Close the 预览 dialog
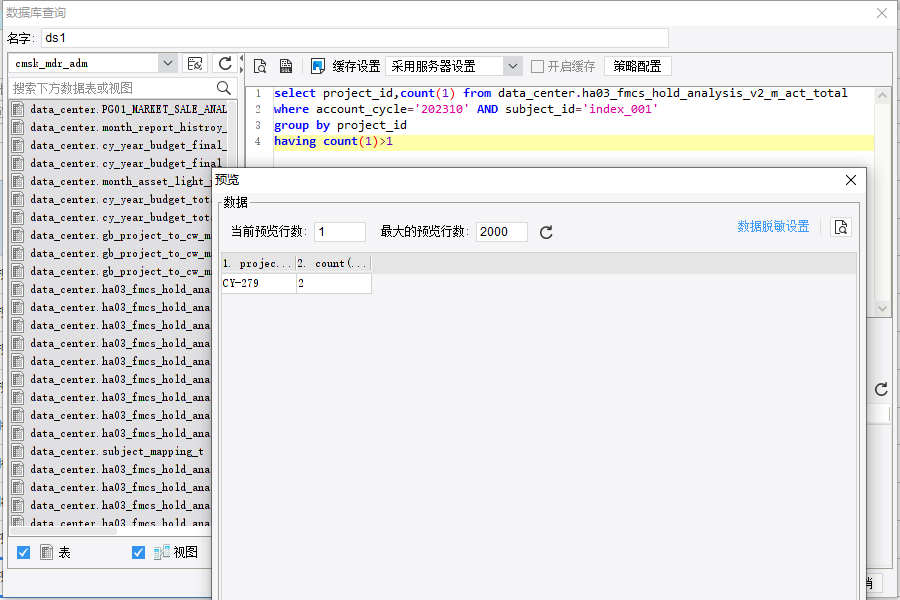Viewport: 900px width, 600px height. pos(851,180)
